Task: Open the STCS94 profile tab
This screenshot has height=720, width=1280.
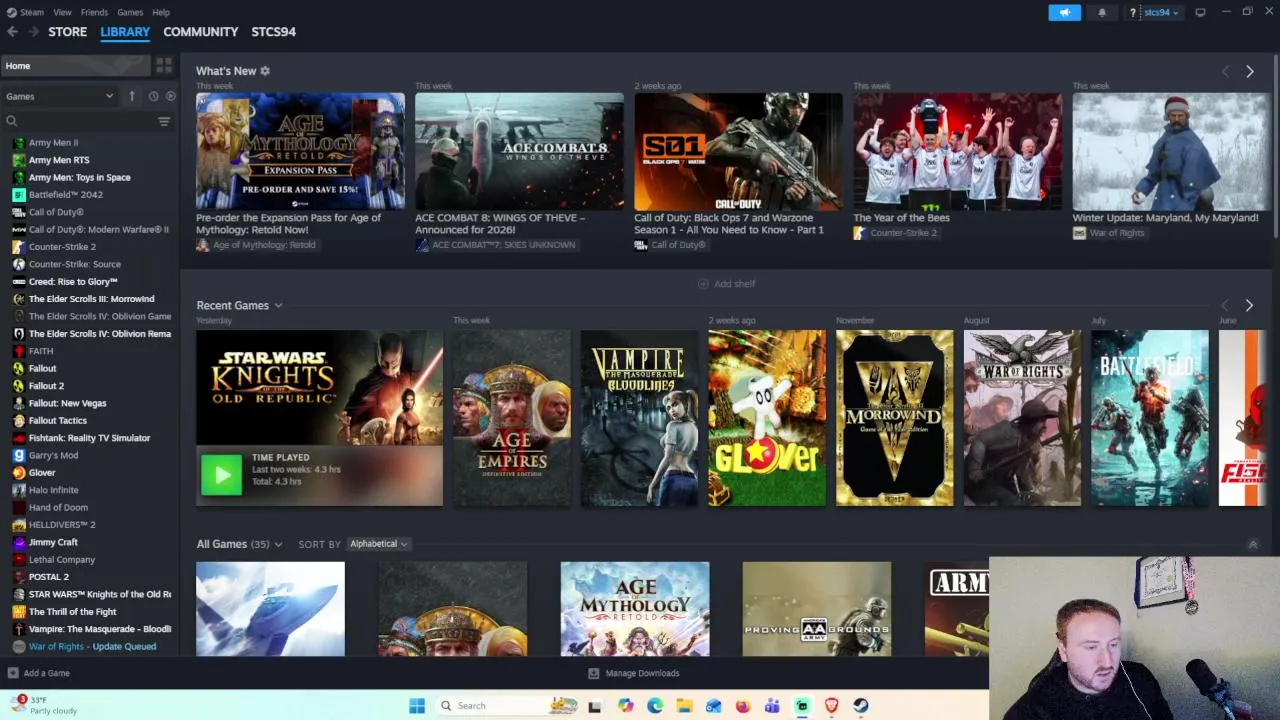Action: coord(273,32)
